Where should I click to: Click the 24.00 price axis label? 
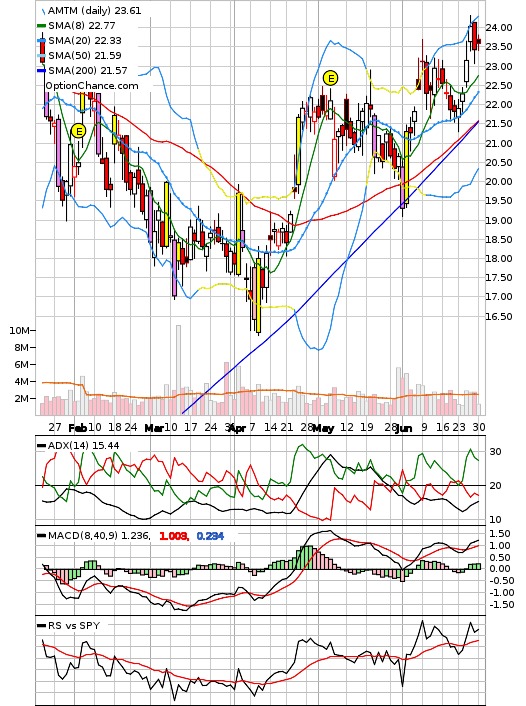pos(499,28)
